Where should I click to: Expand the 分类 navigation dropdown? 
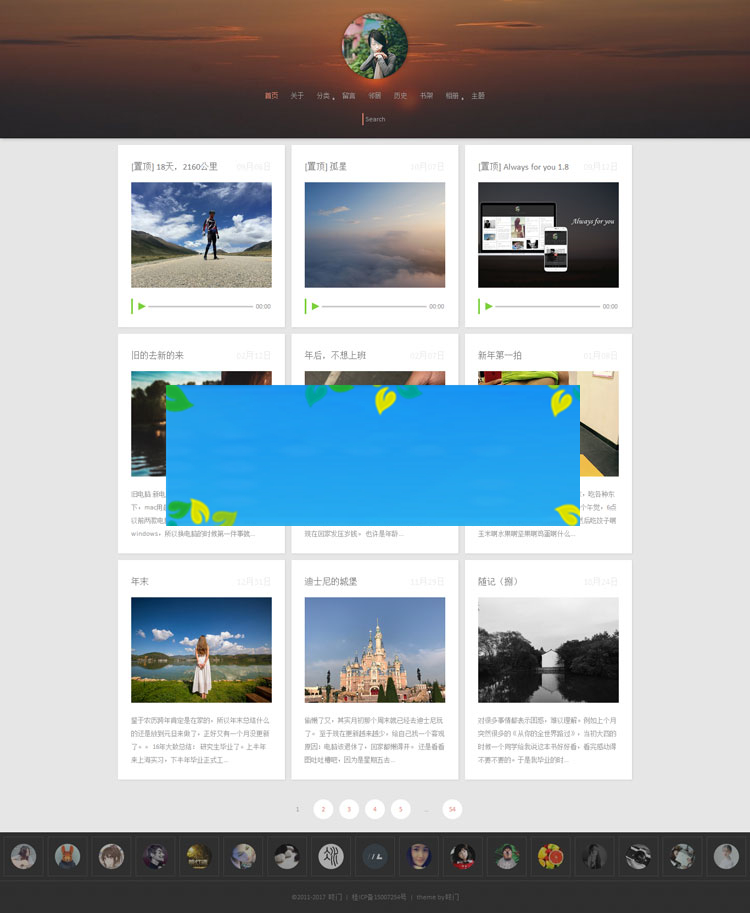click(x=324, y=96)
